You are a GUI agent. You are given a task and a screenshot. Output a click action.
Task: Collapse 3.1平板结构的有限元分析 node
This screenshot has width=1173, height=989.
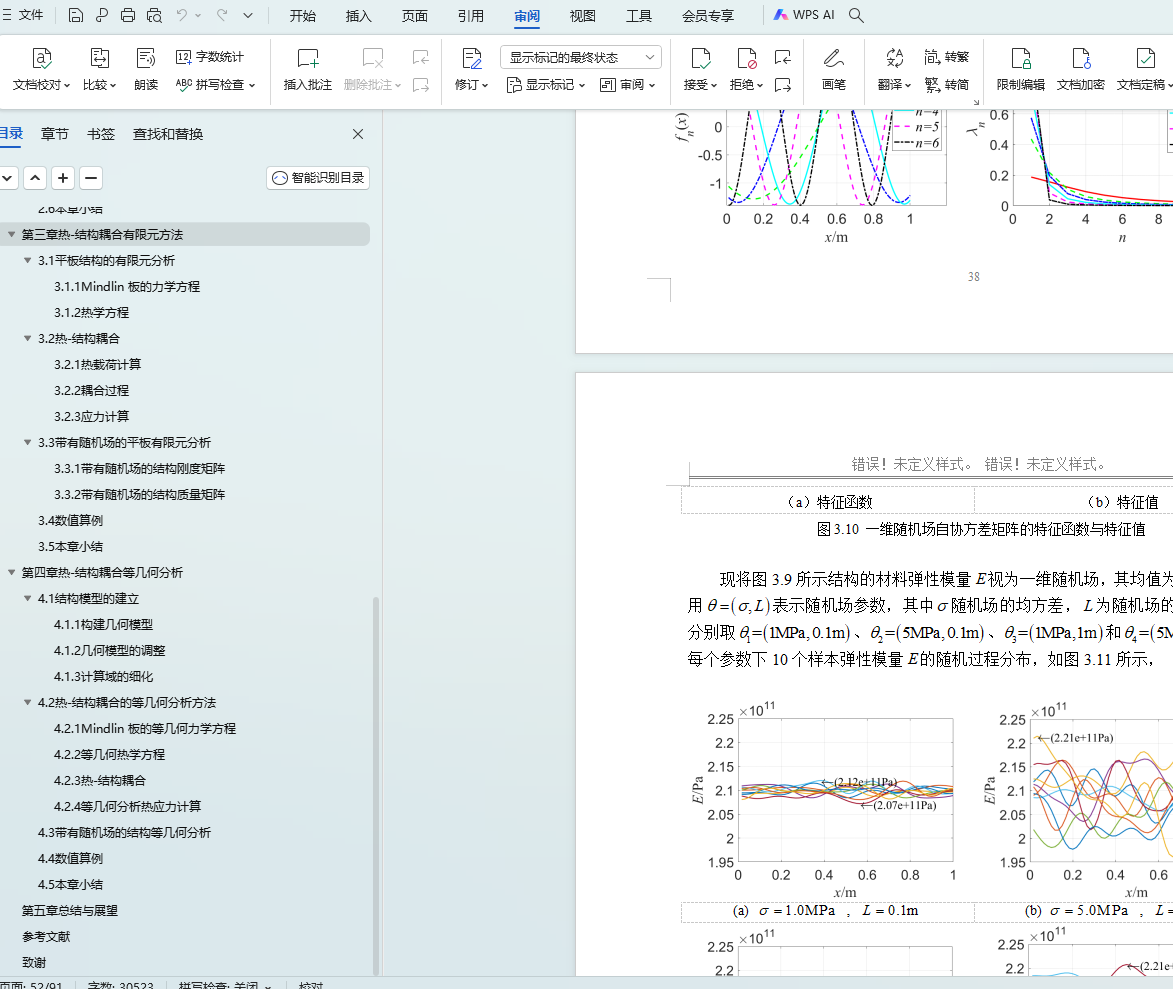coord(28,260)
